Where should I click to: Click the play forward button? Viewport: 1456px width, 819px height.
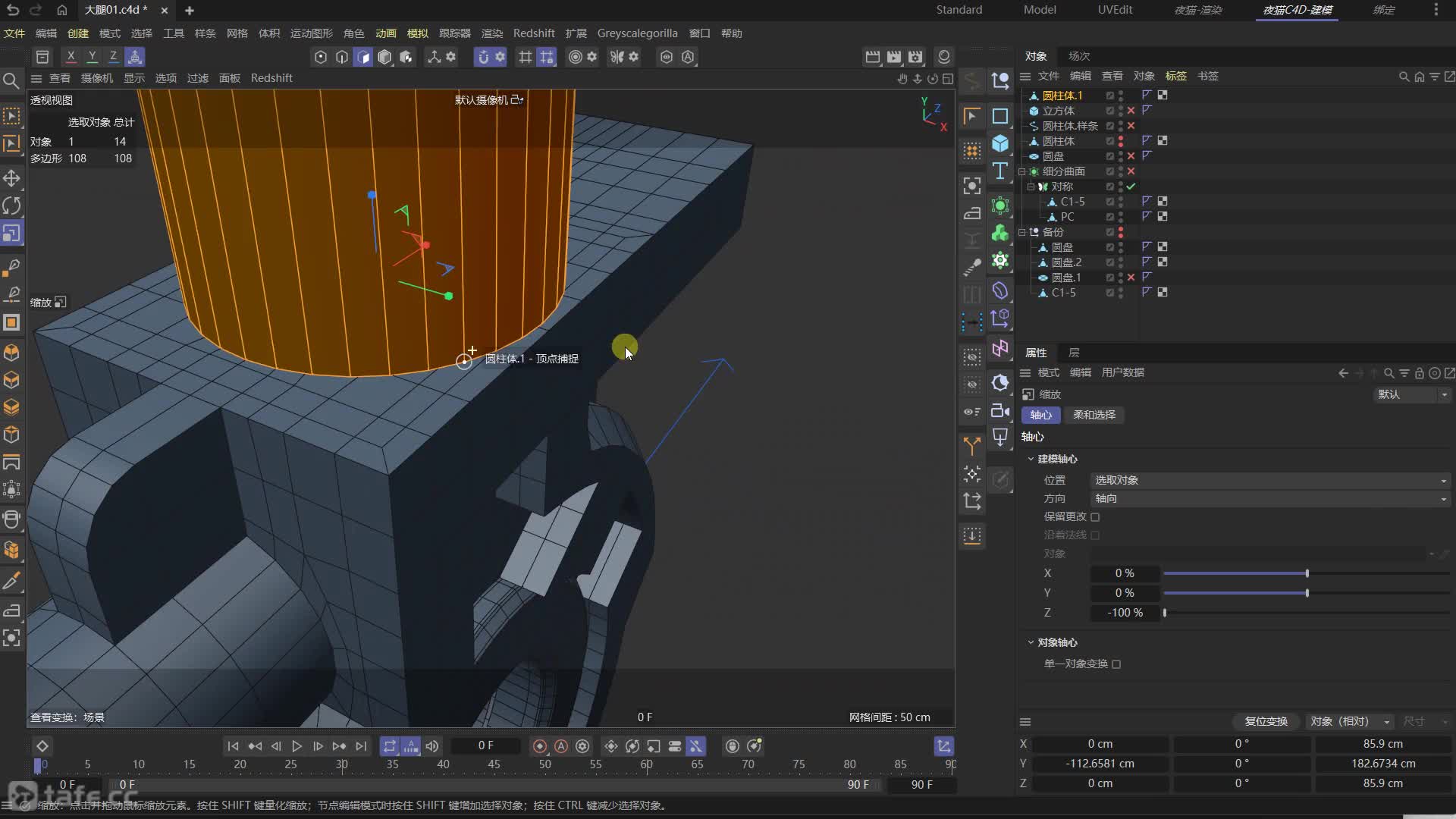click(297, 746)
